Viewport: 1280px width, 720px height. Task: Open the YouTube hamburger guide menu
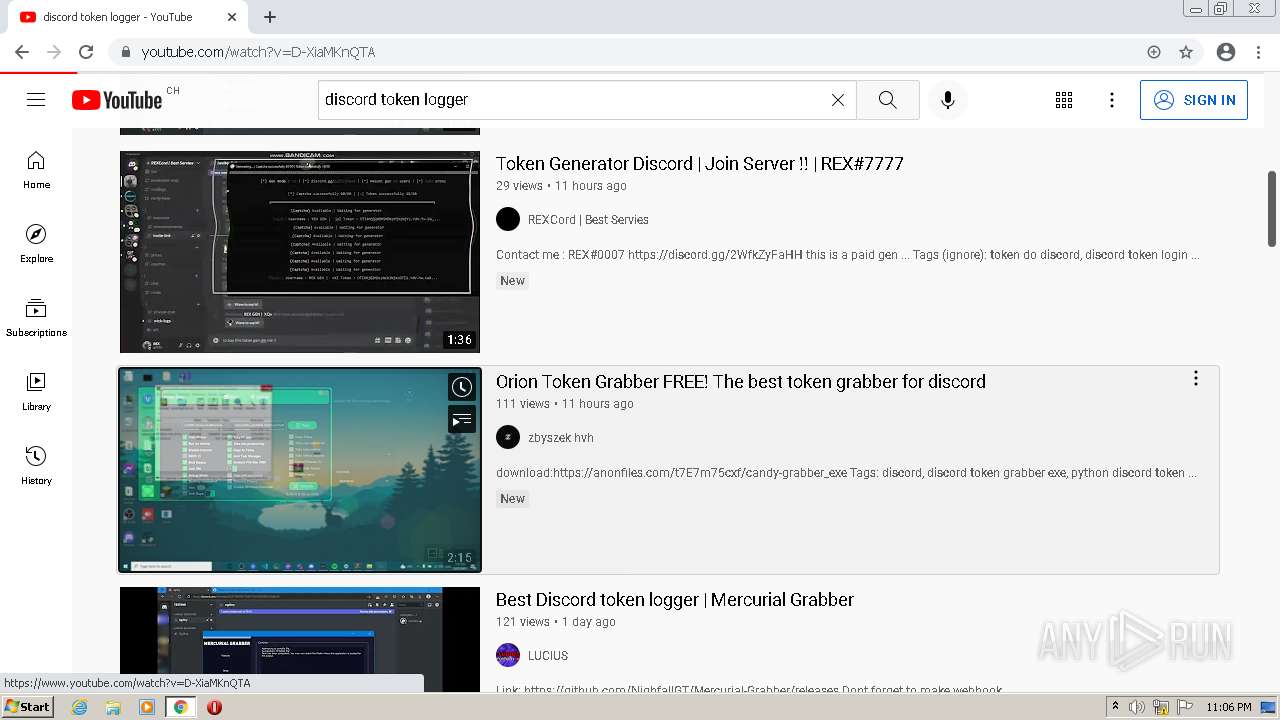click(x=36, y=100)
